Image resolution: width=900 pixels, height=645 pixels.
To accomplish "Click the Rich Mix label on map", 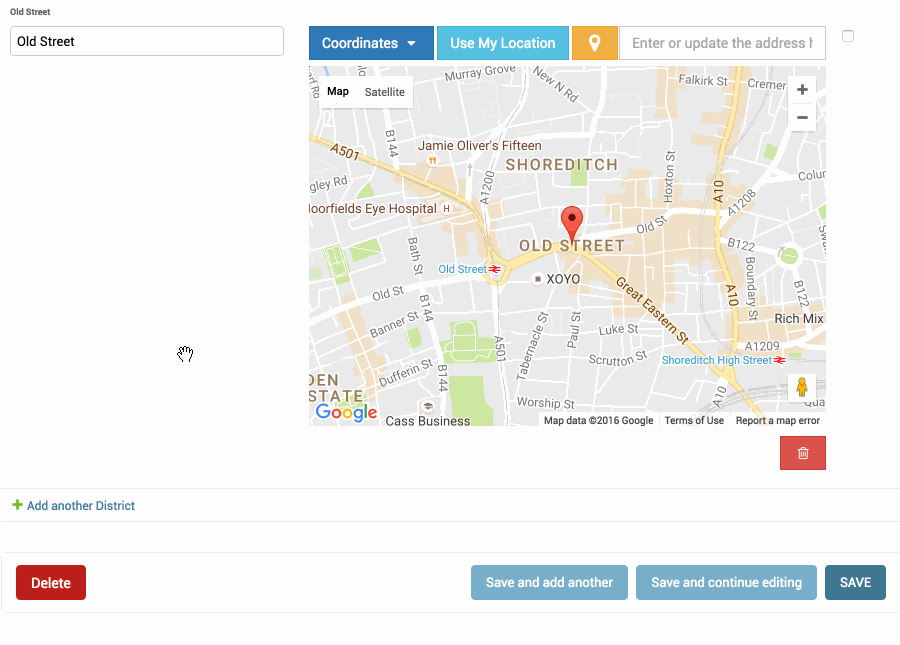I will 798,318.
